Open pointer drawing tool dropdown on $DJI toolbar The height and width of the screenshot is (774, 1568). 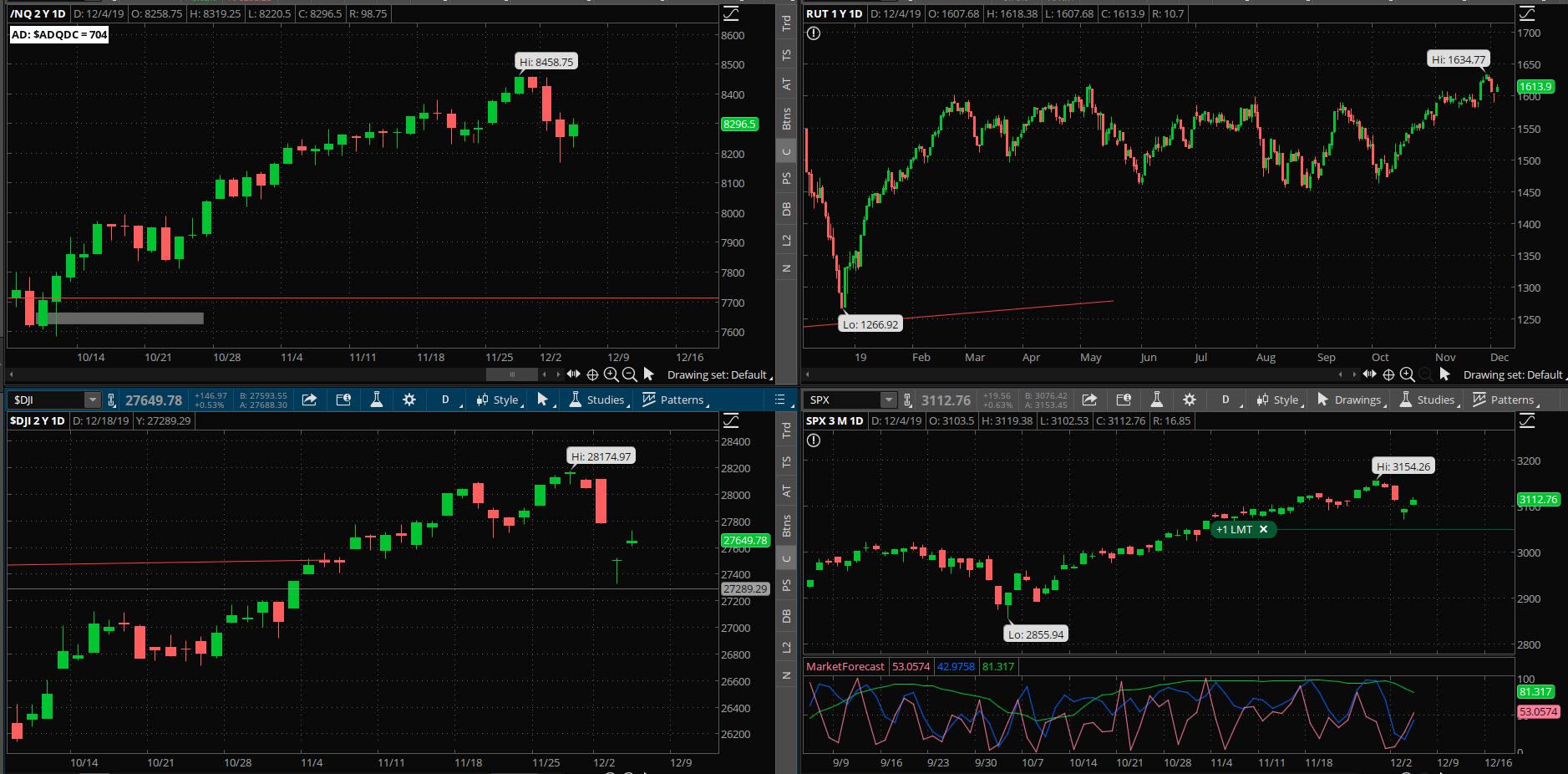click(x=544, y=400)
